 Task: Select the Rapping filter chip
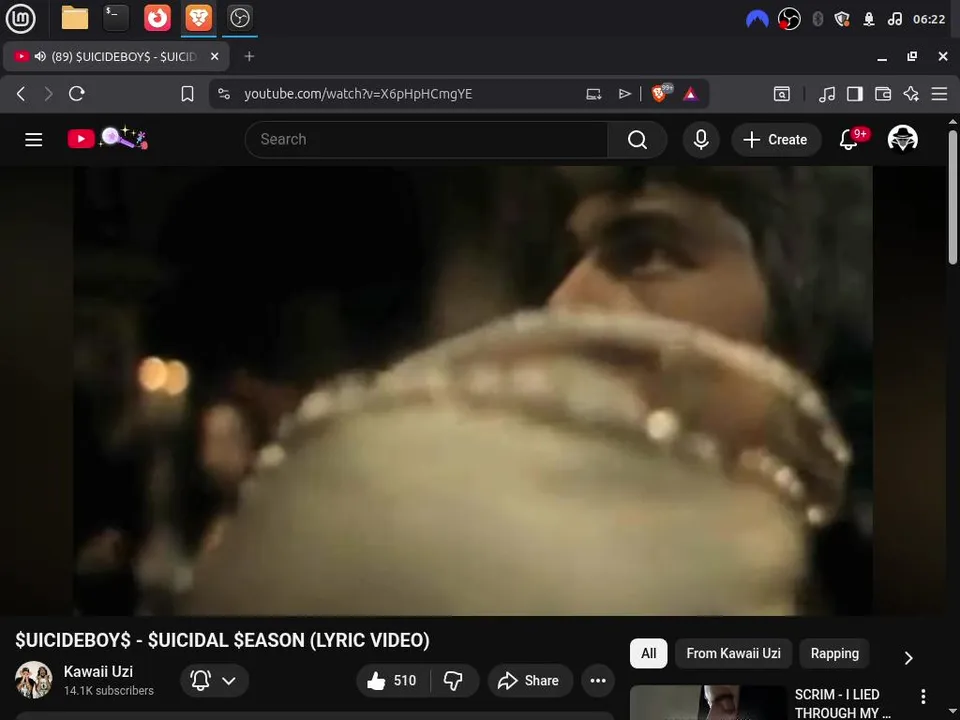[834, 653]
